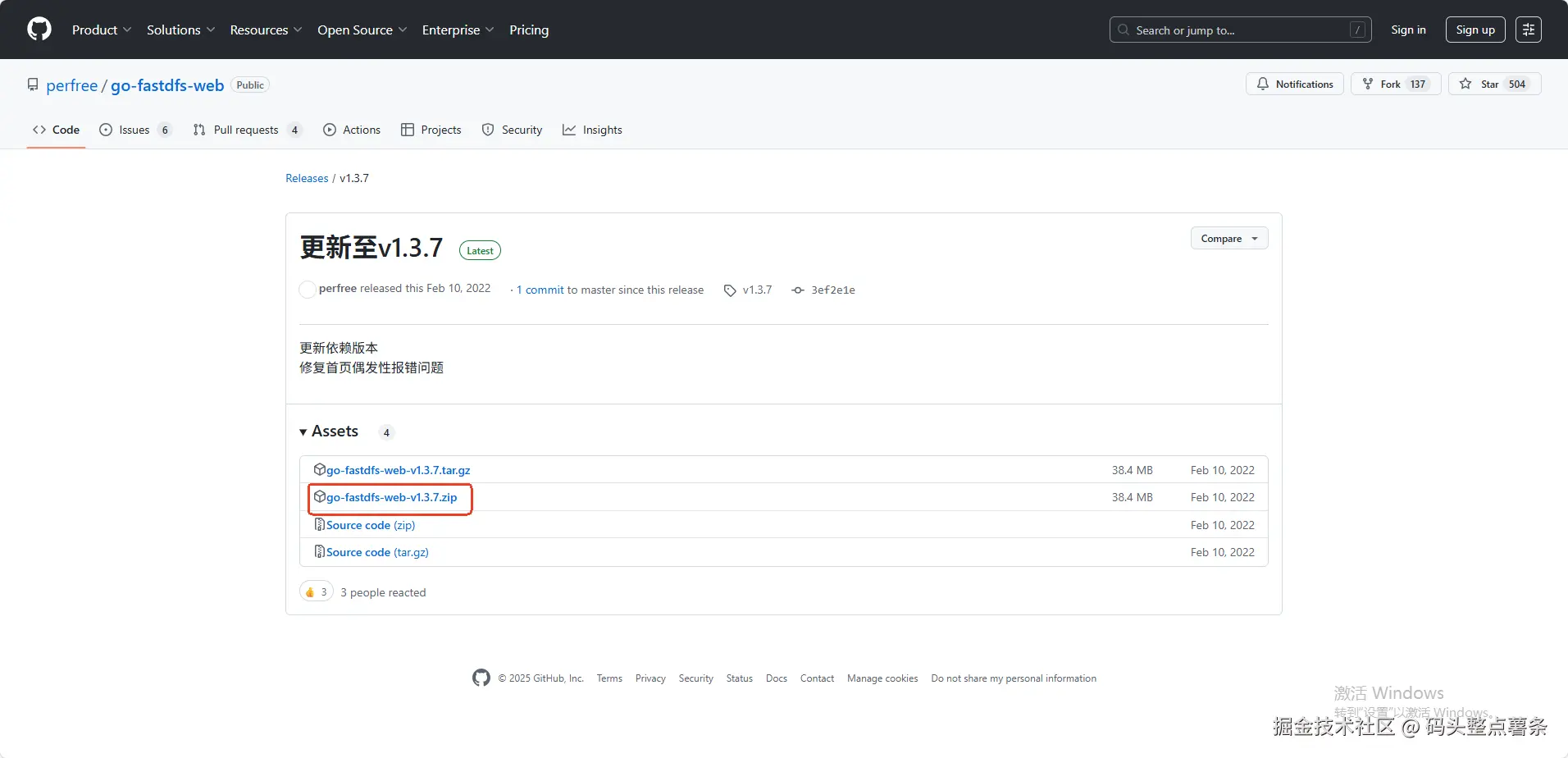The image size is (1568, 758).
Task: Open the Security tab
Action: pos(512,130)
